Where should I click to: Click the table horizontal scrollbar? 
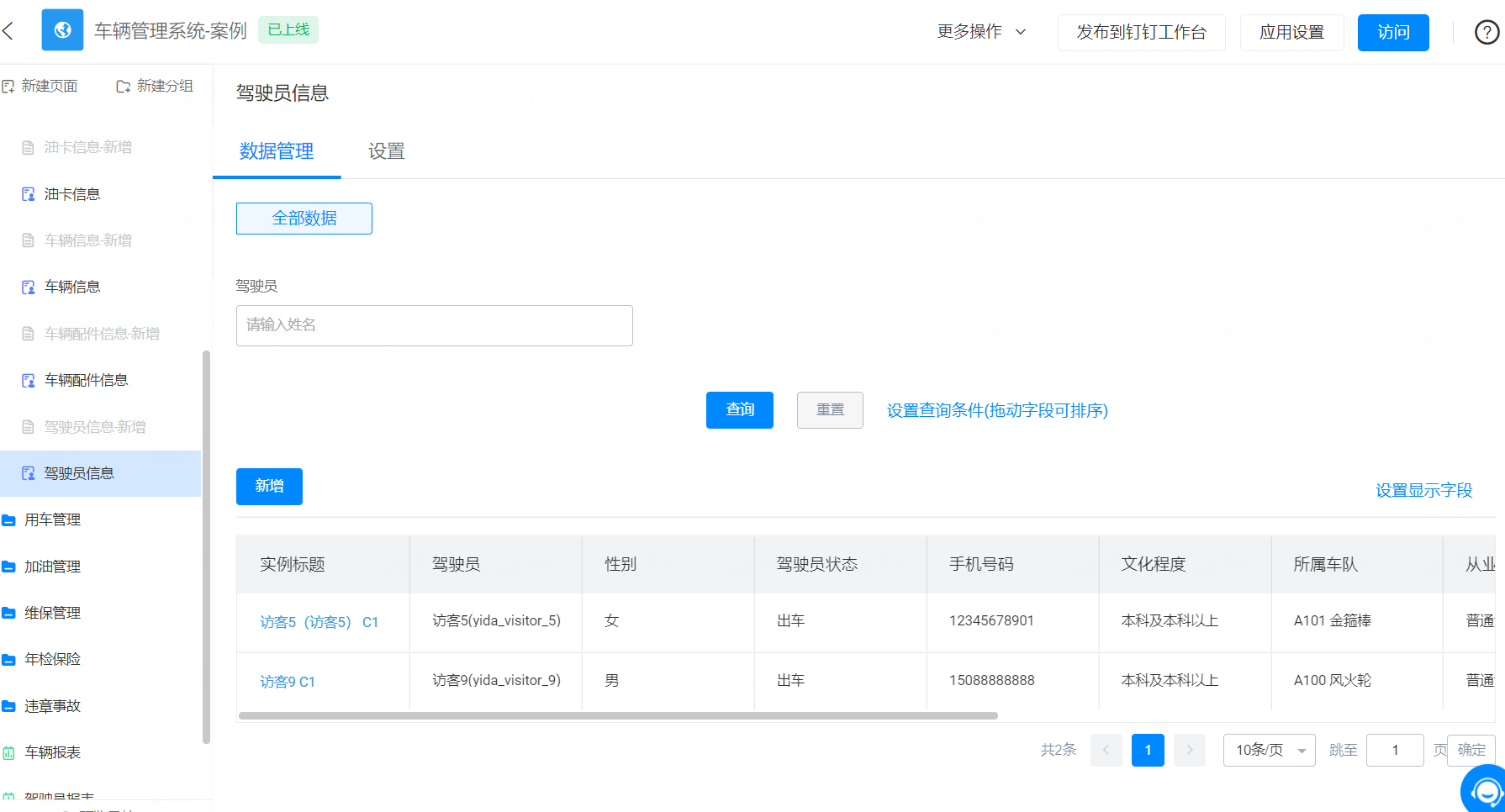point(618,716)
